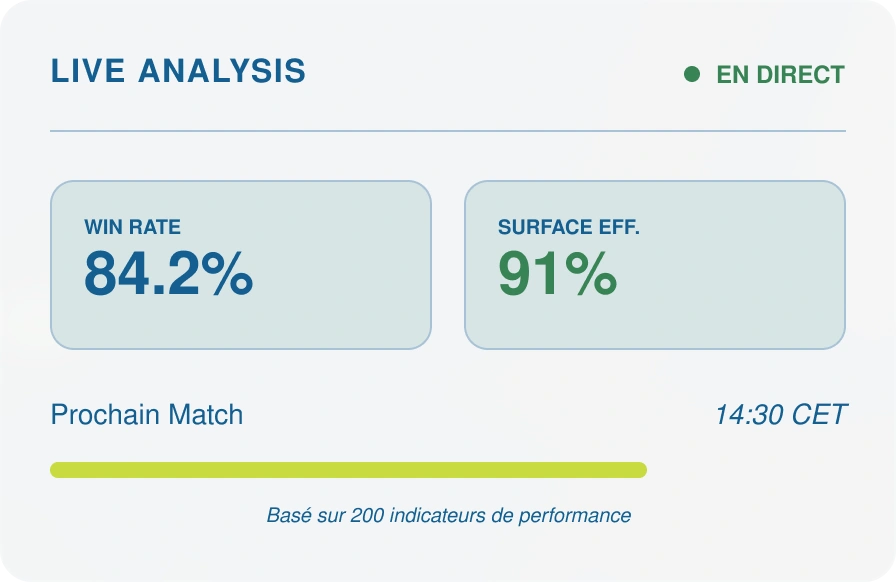This screenshot has width=896, height=582.
Task: Select the SURFACE EFF. label
Action: coord(568,227)
